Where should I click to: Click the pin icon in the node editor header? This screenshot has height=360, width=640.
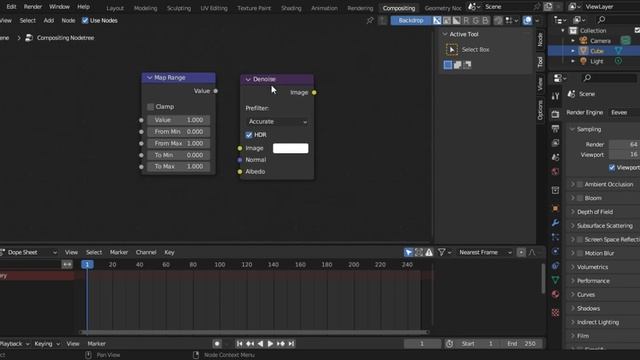(x=370, y=20)
